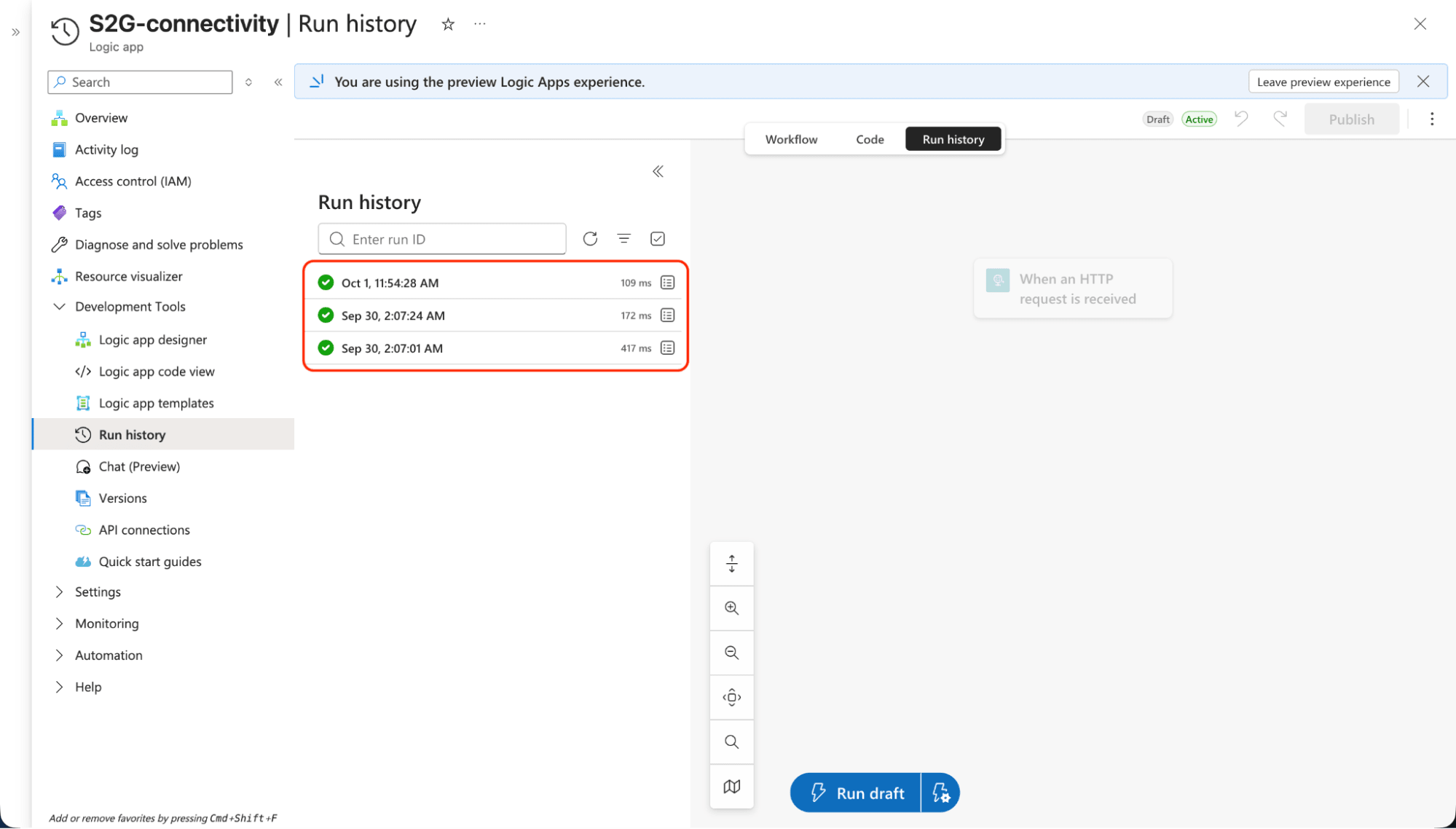This screenshot has width=1456, height=829.
Task: Zoom in on the workflow canvas
Action: point(732,608)
